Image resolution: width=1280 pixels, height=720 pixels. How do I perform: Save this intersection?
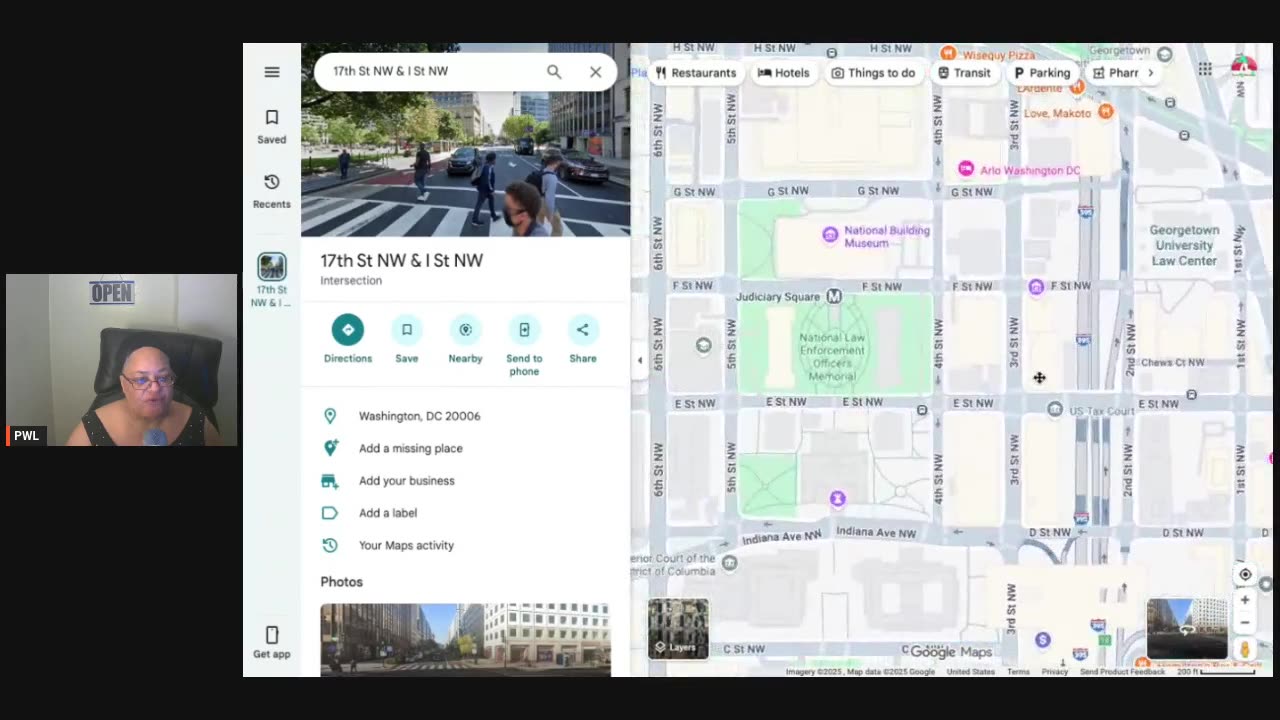click(407, 339)
